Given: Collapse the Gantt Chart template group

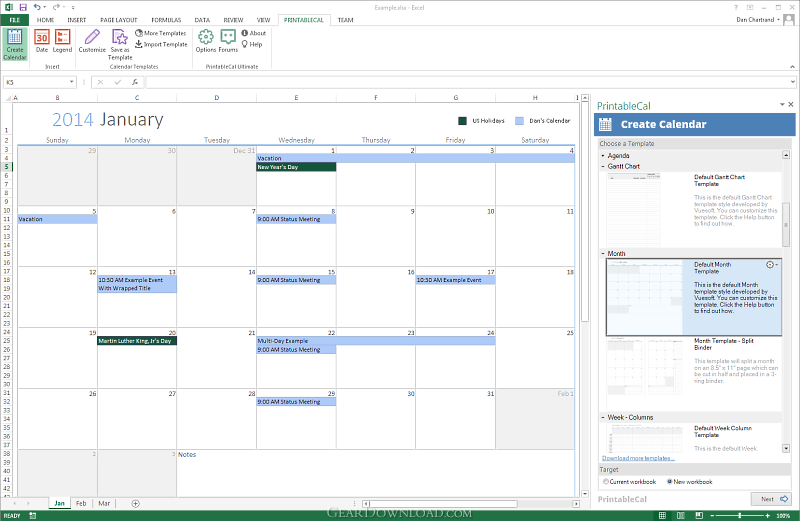Looking at the screenshot, I should click(603, 167).
